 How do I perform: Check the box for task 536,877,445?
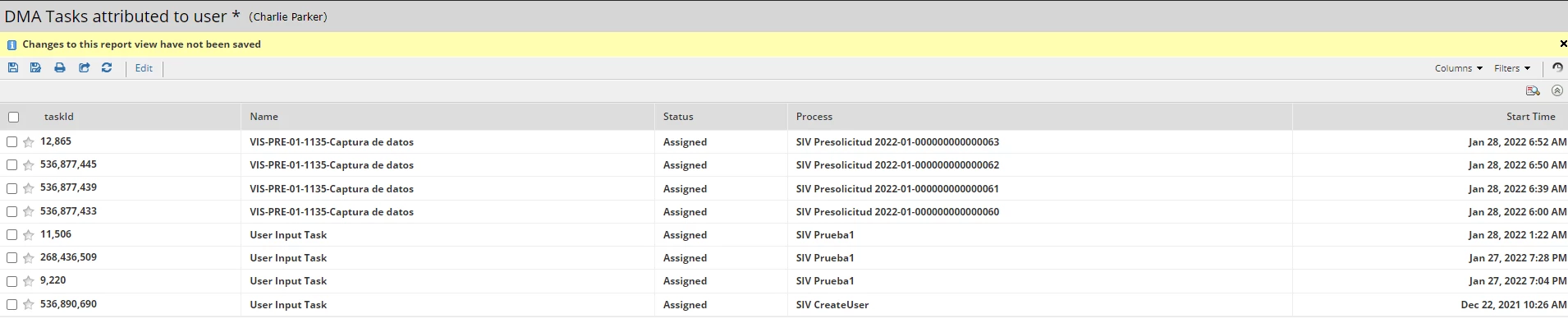[x=11, y=165]
